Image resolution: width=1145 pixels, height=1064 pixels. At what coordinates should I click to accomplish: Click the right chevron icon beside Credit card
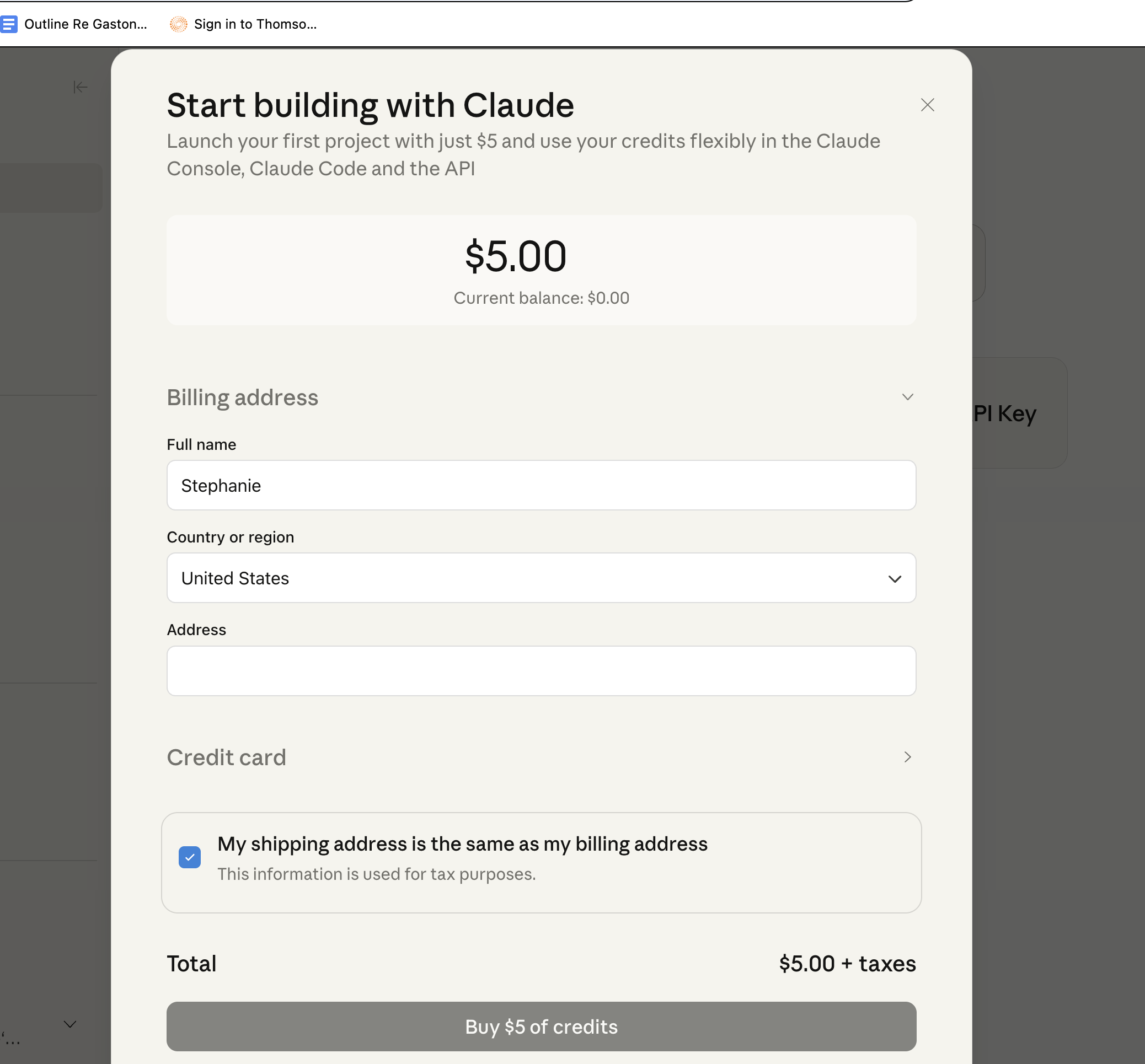point(907,757)
